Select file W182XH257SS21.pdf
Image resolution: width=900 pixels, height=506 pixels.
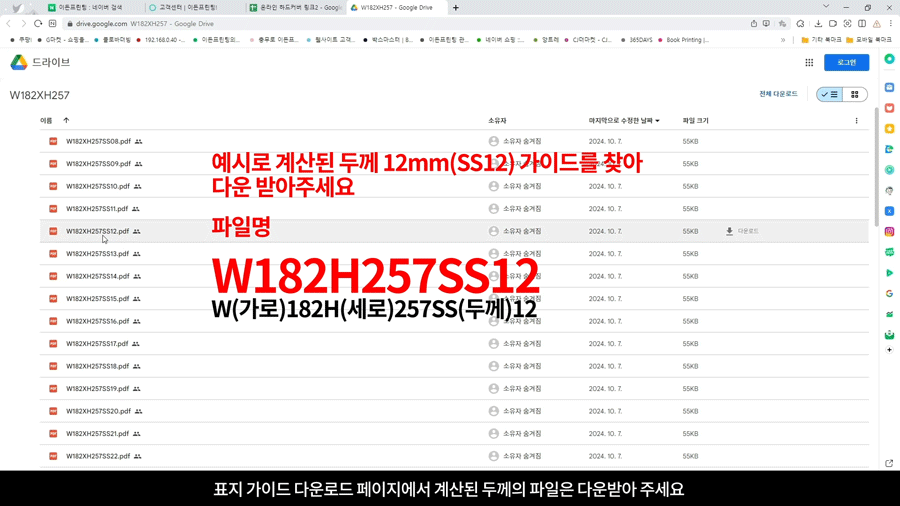point(98,434)
